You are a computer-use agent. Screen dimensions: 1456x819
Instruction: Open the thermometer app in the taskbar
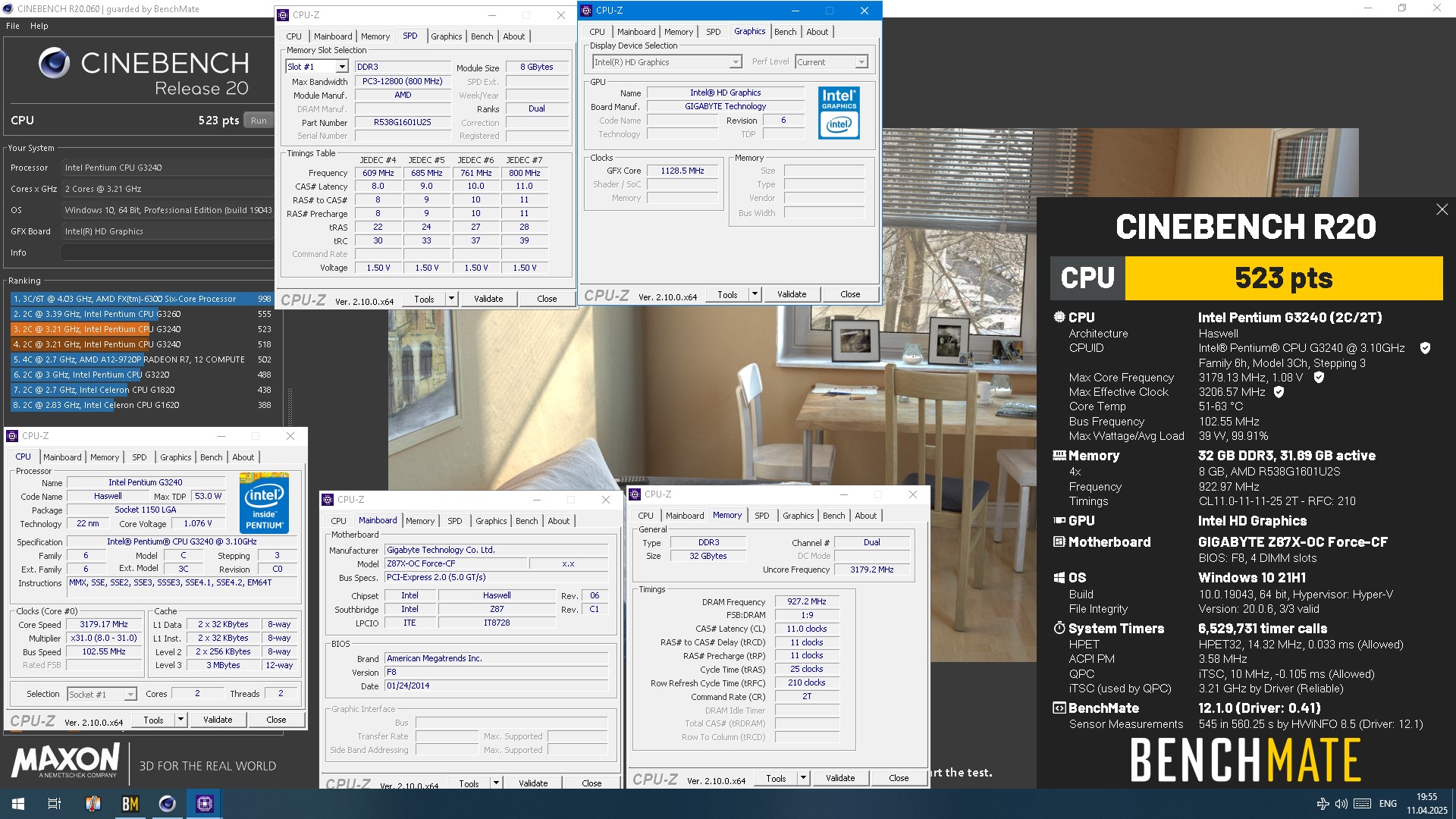[93, 804]
